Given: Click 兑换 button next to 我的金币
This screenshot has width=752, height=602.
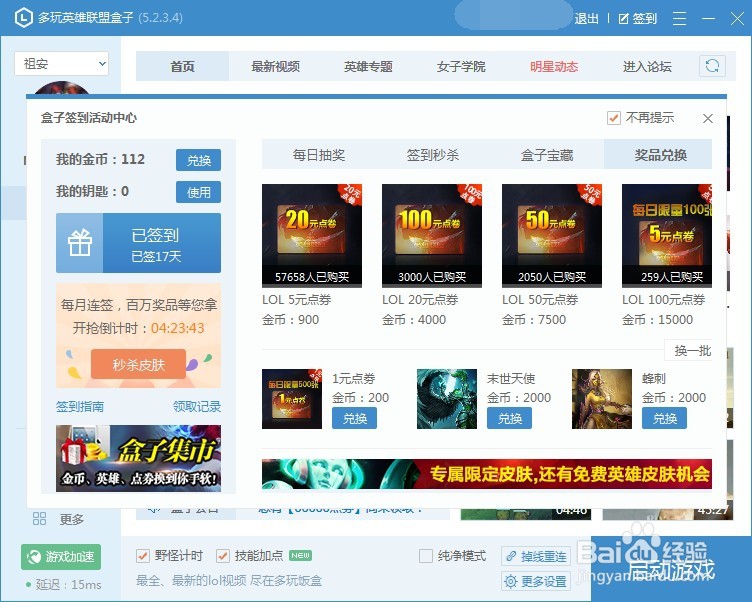Looking at the screenshot, I should 199,160.
